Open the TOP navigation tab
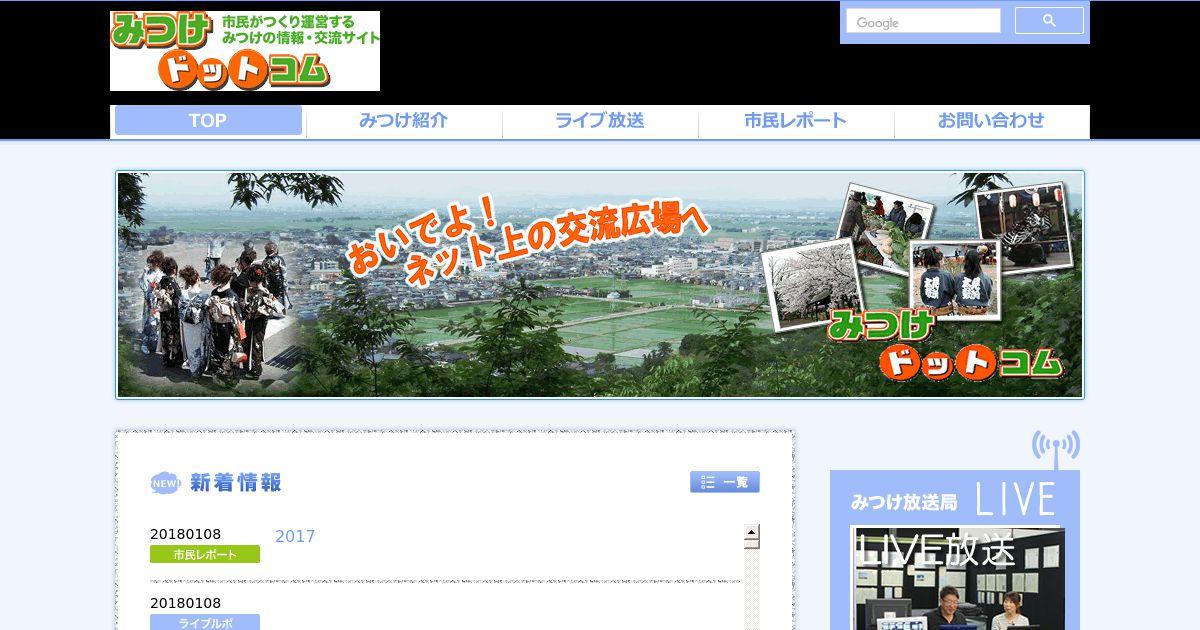1200x630 pixels. [x=208, y=121]
